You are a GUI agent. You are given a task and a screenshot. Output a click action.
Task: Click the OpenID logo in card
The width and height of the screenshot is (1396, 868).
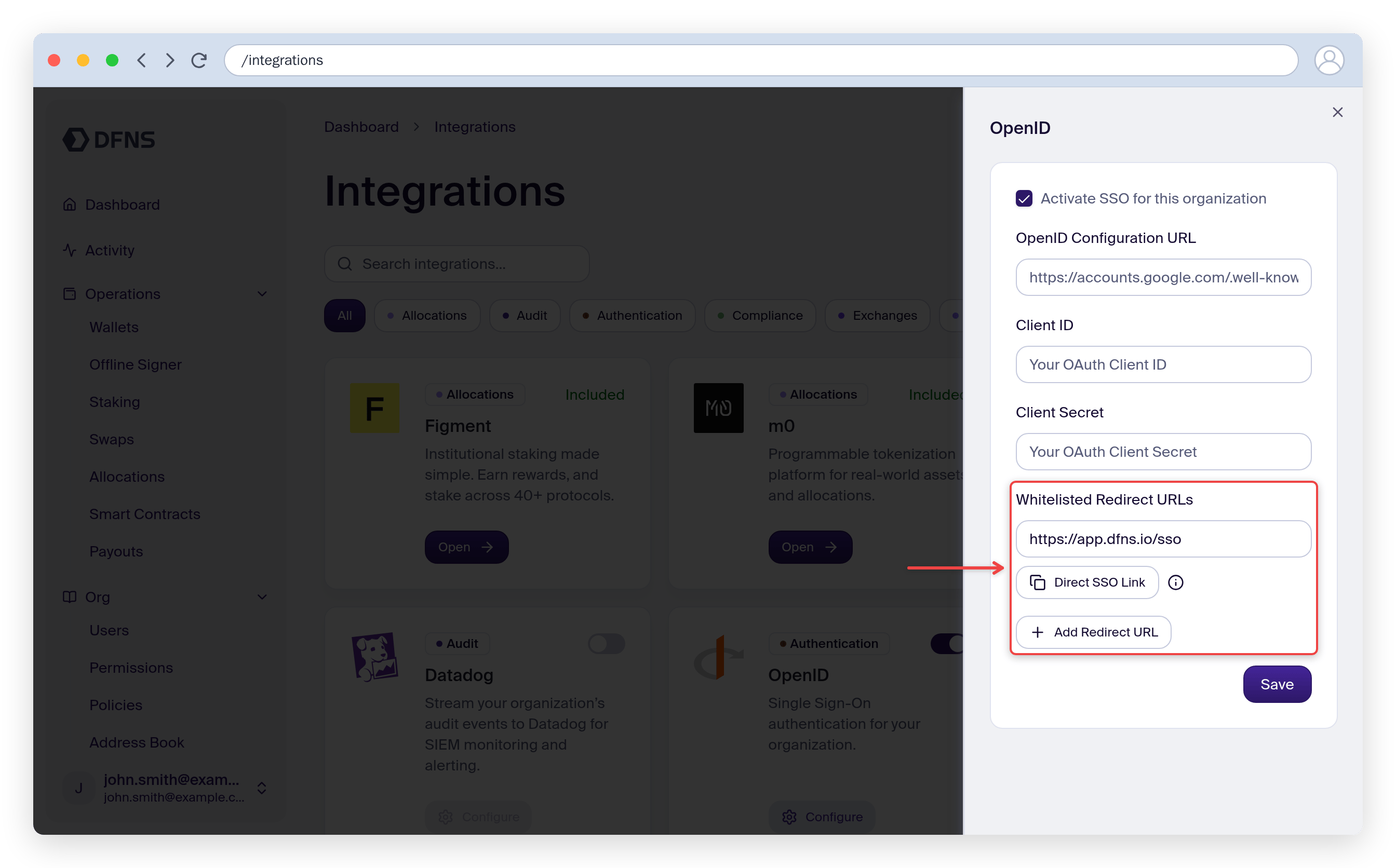coord(718,657)
